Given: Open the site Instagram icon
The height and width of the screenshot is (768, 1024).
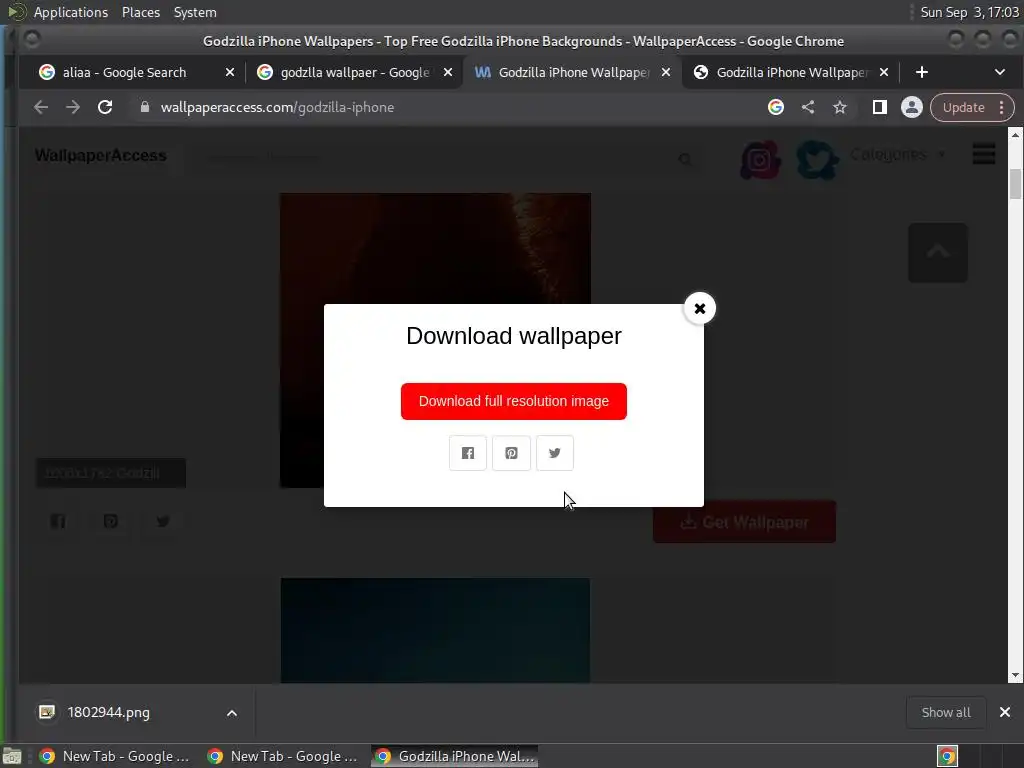Looking at the screenshot, I should pos(760,159).
